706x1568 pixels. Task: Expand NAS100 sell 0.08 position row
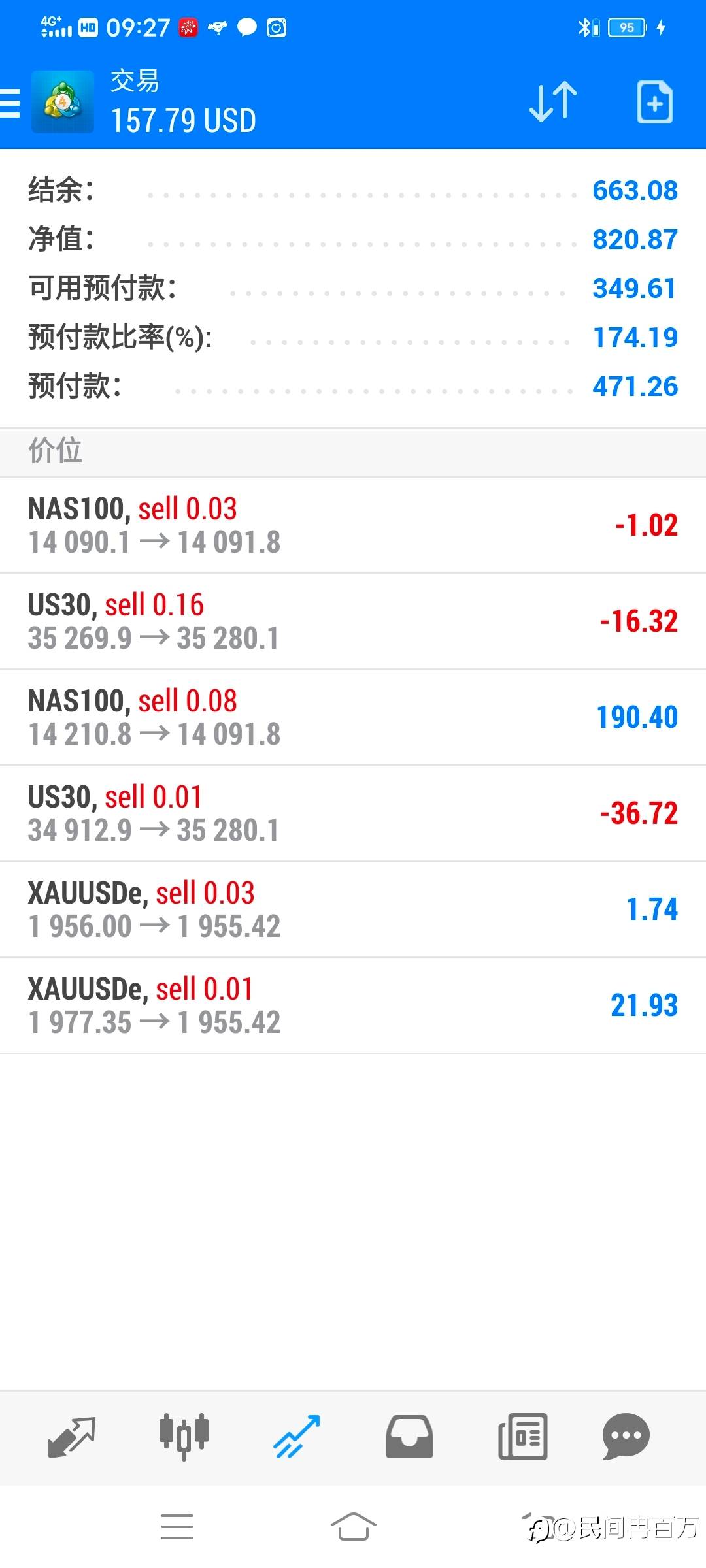click(353, 717)
